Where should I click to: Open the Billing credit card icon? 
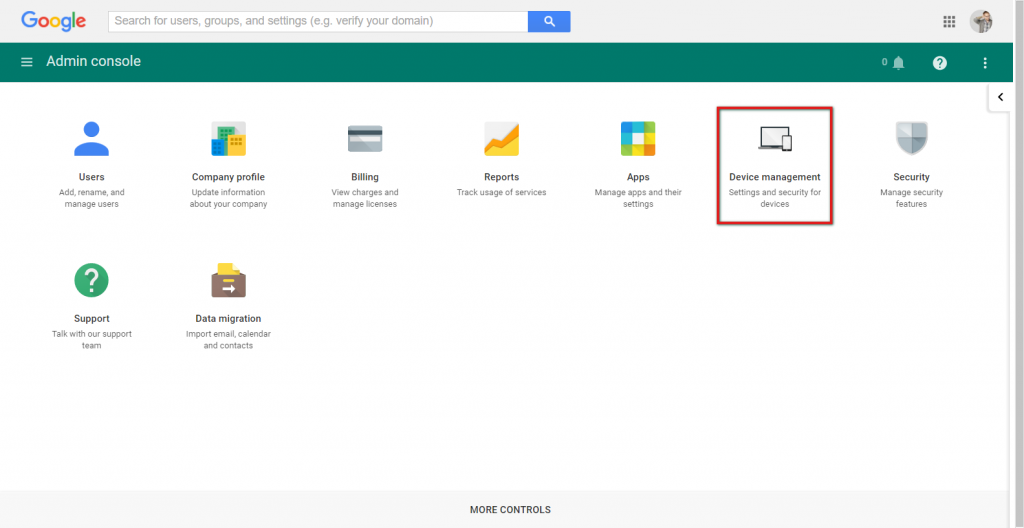click(x=365, y=139)
